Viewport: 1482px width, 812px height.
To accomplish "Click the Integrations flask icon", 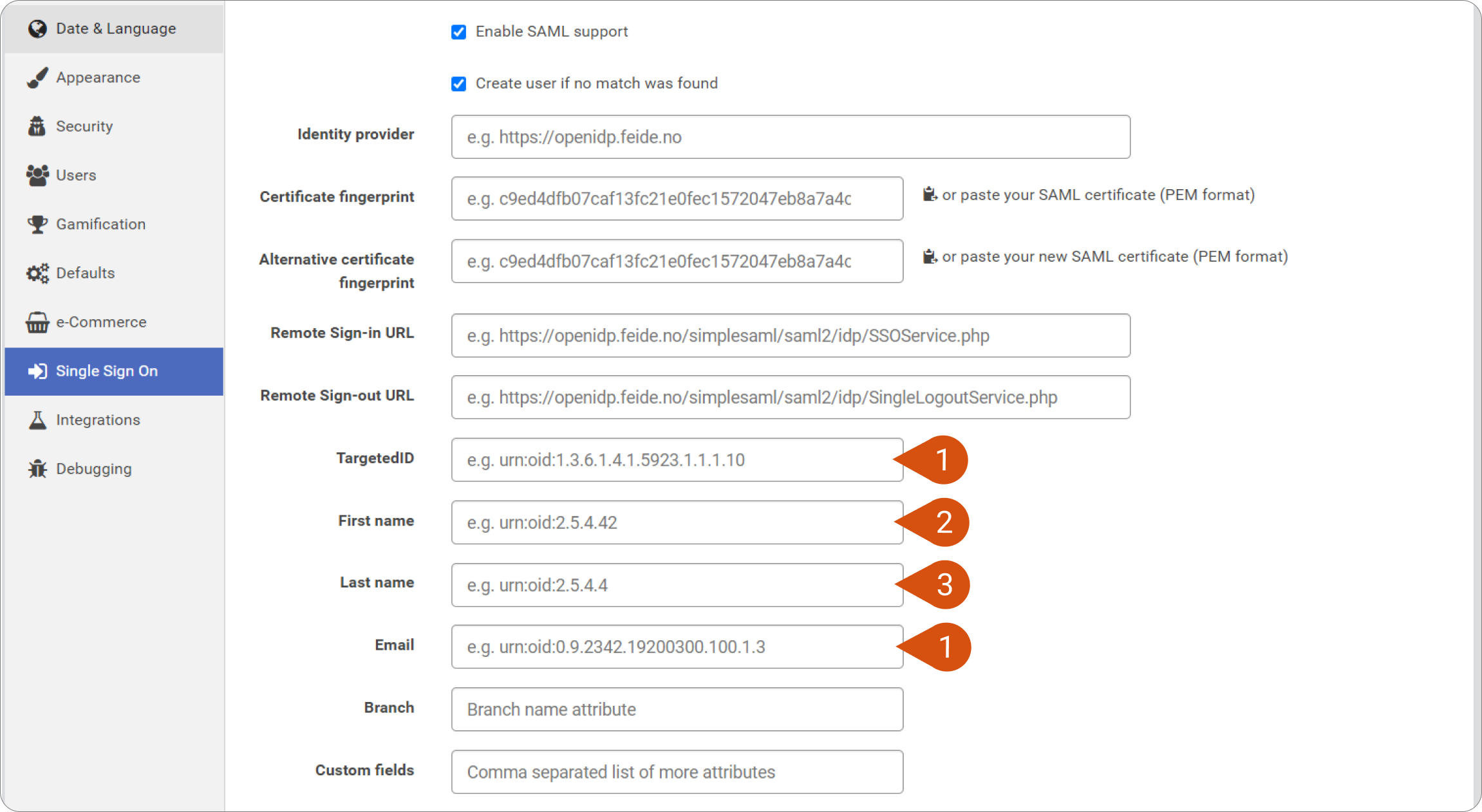I will point(37,420).
